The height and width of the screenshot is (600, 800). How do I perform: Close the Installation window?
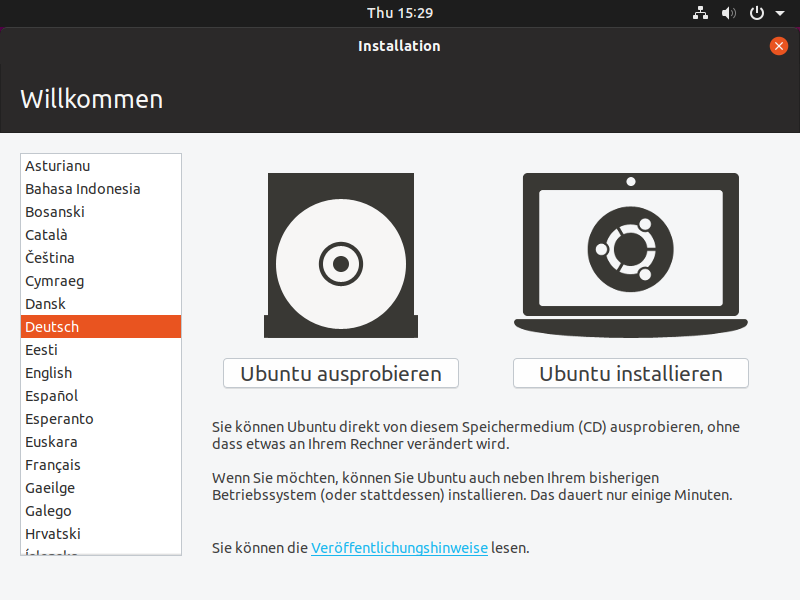click(779, 46)
